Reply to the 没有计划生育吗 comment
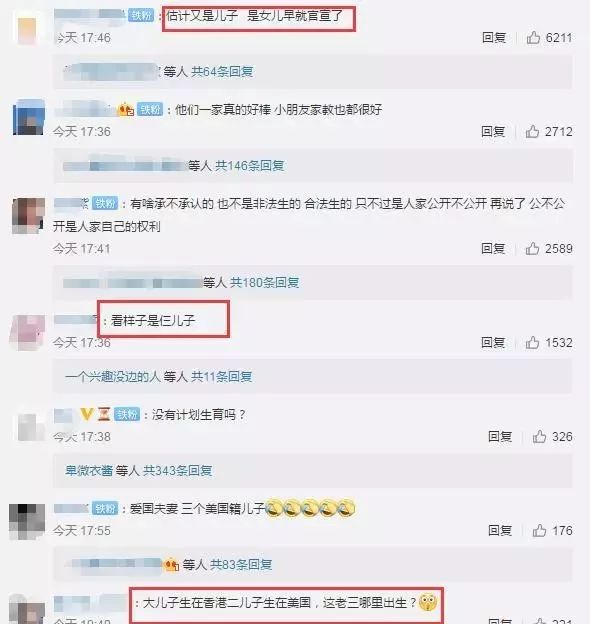 click(500, 437)
